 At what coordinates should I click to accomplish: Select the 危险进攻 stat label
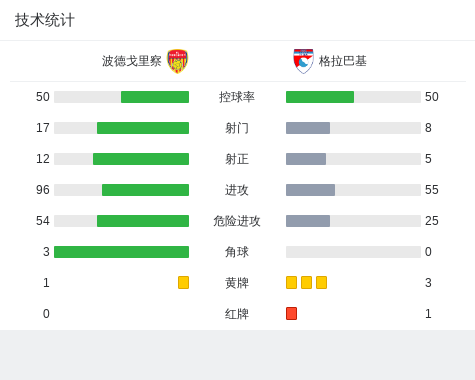237,221
